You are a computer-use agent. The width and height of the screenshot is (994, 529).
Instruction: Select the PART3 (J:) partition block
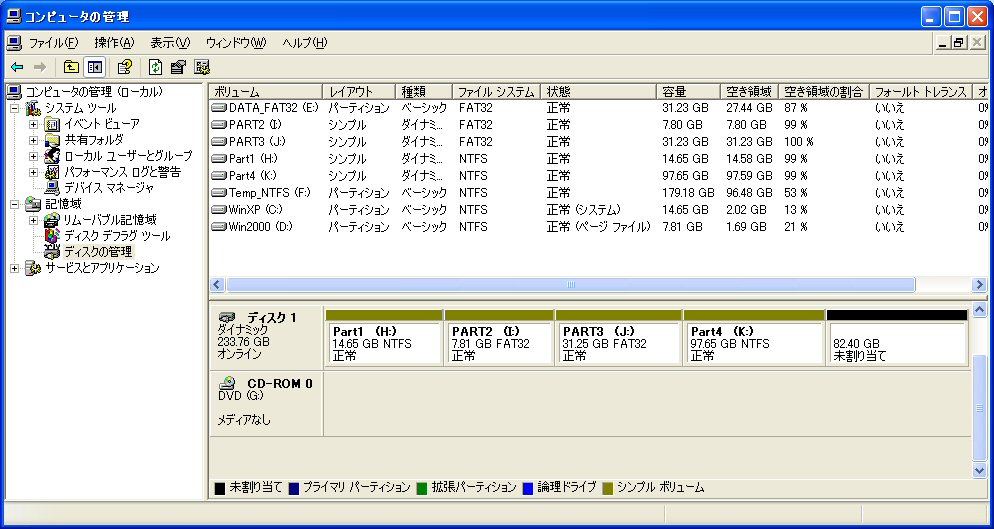pyautogui.click(x=619, y=337)
